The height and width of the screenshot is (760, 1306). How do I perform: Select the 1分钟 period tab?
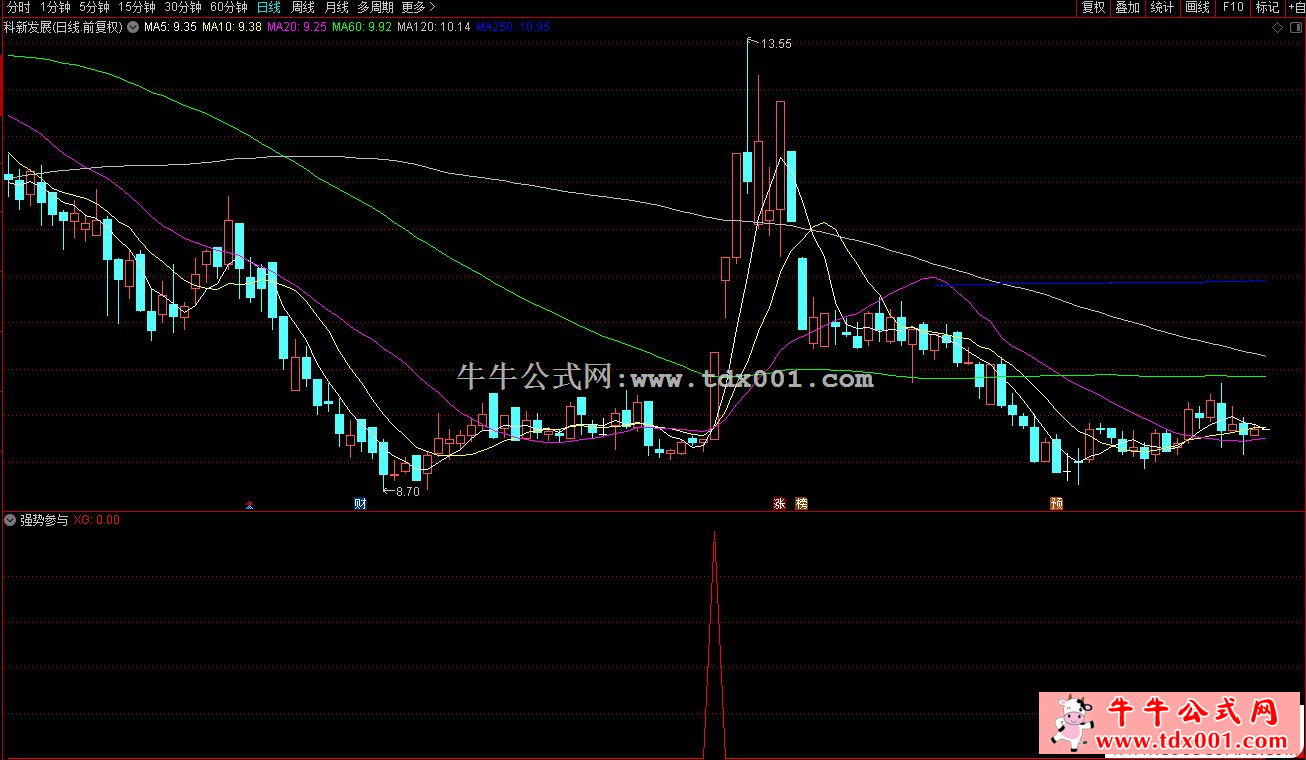55,7
